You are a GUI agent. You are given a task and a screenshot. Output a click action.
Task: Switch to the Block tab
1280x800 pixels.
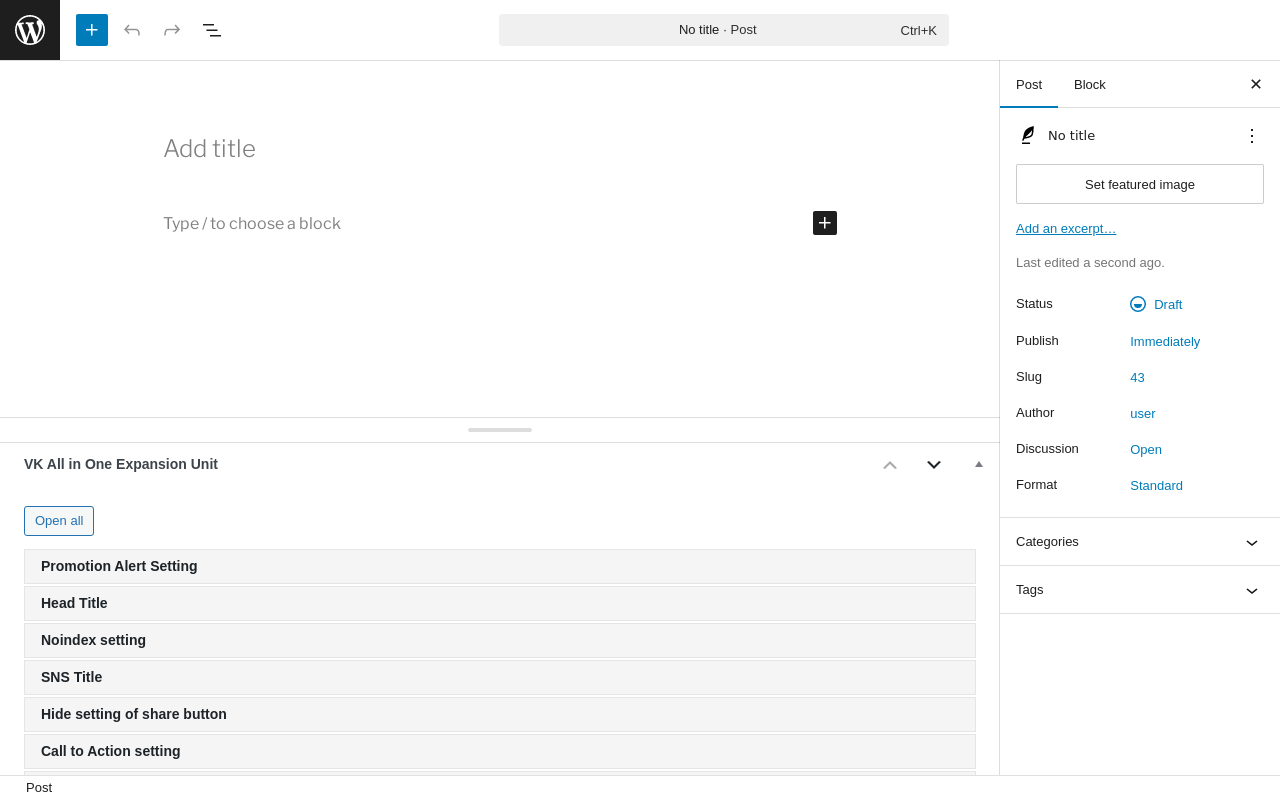pyautogui.click(x=1090, y=84)
